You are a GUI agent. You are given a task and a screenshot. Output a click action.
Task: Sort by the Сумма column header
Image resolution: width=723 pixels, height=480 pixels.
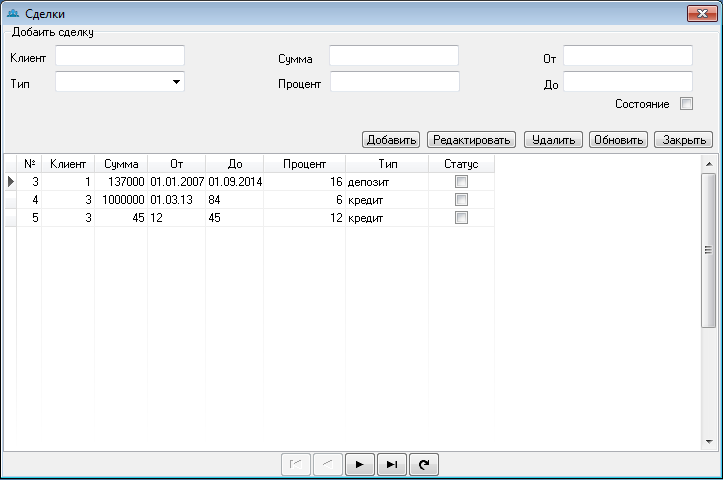(x=121, y=164)
